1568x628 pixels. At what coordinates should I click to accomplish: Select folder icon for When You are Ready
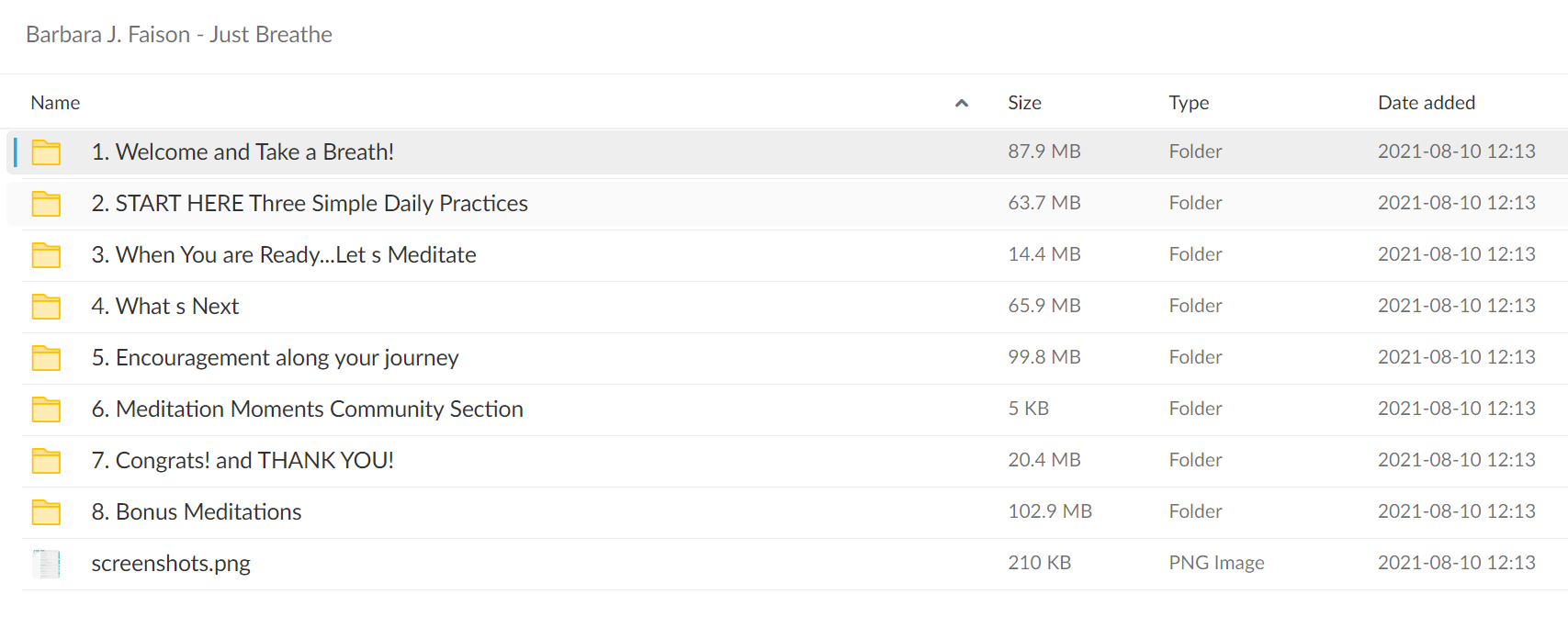coord(46,255)
